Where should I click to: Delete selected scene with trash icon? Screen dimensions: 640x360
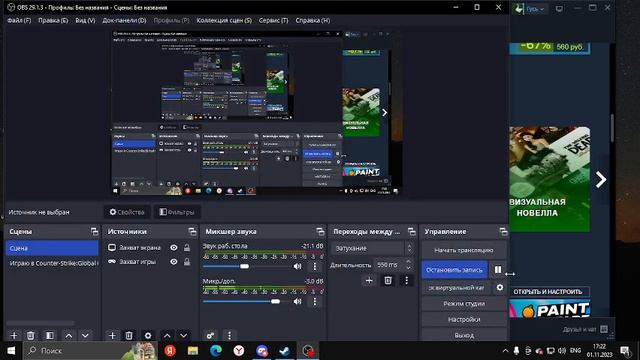31,336
